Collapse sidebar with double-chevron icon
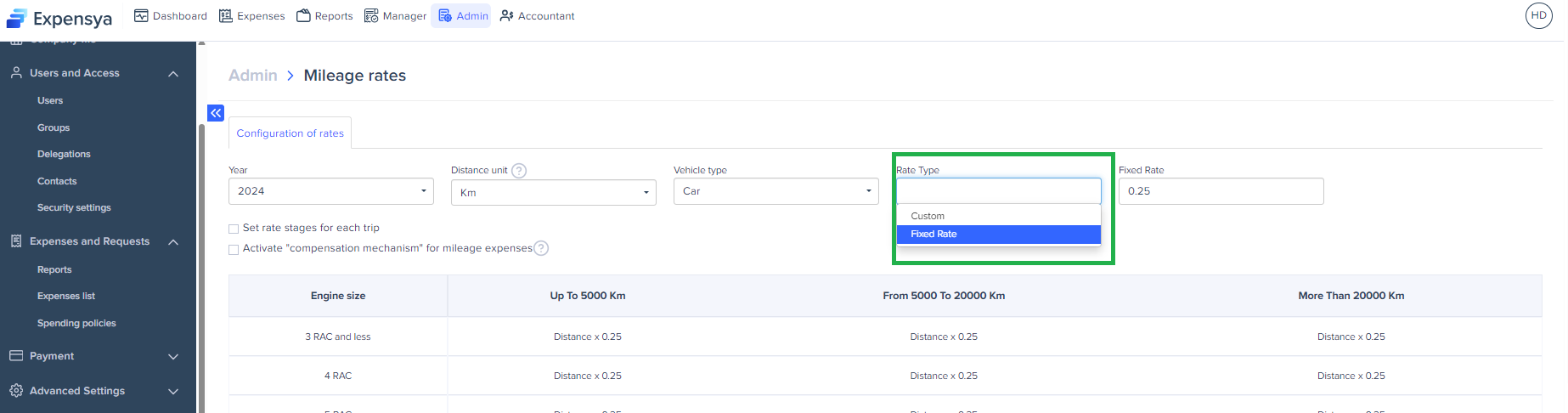 click(x=216, y=113)
